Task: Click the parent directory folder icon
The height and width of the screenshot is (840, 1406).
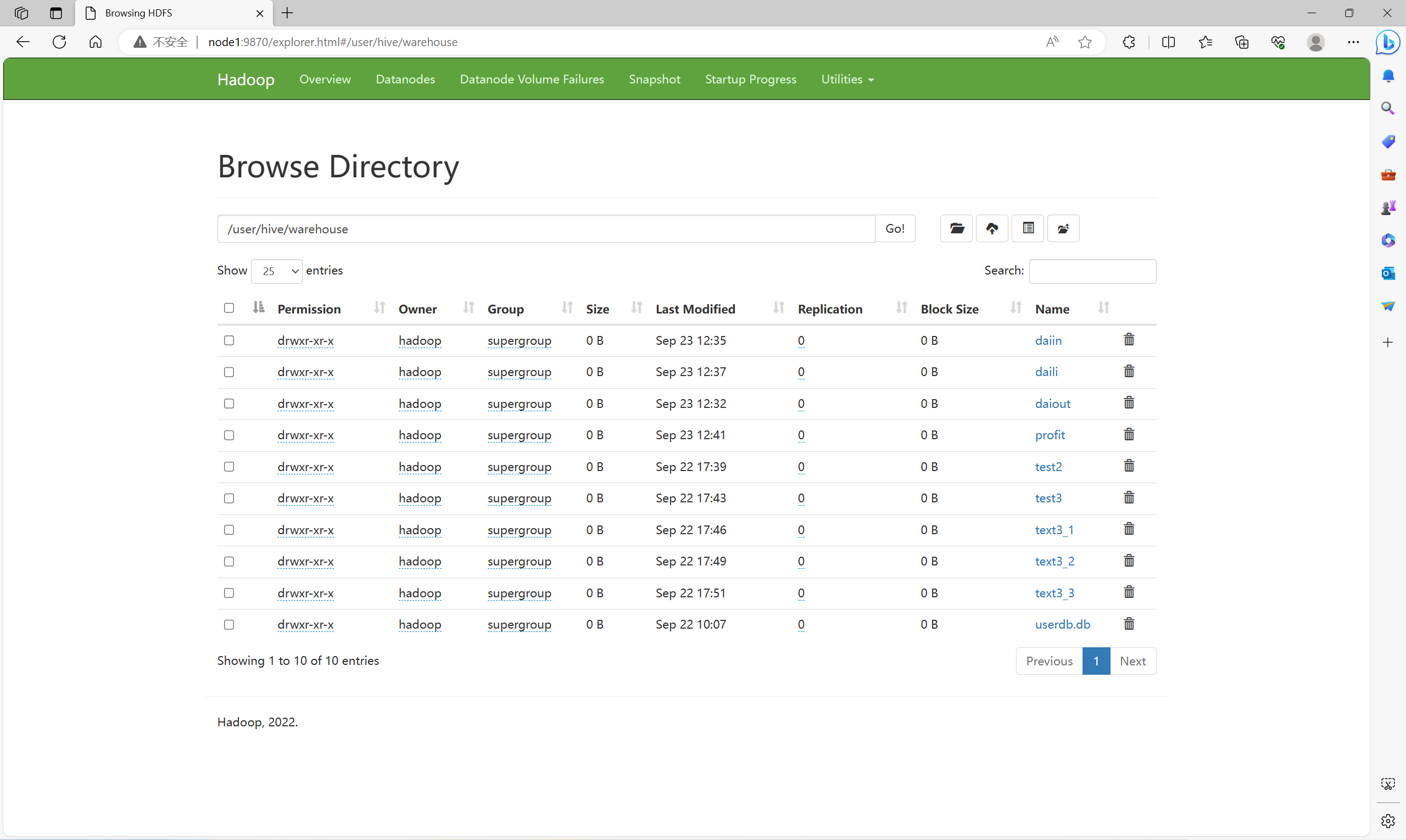Action: (1063, 228)
